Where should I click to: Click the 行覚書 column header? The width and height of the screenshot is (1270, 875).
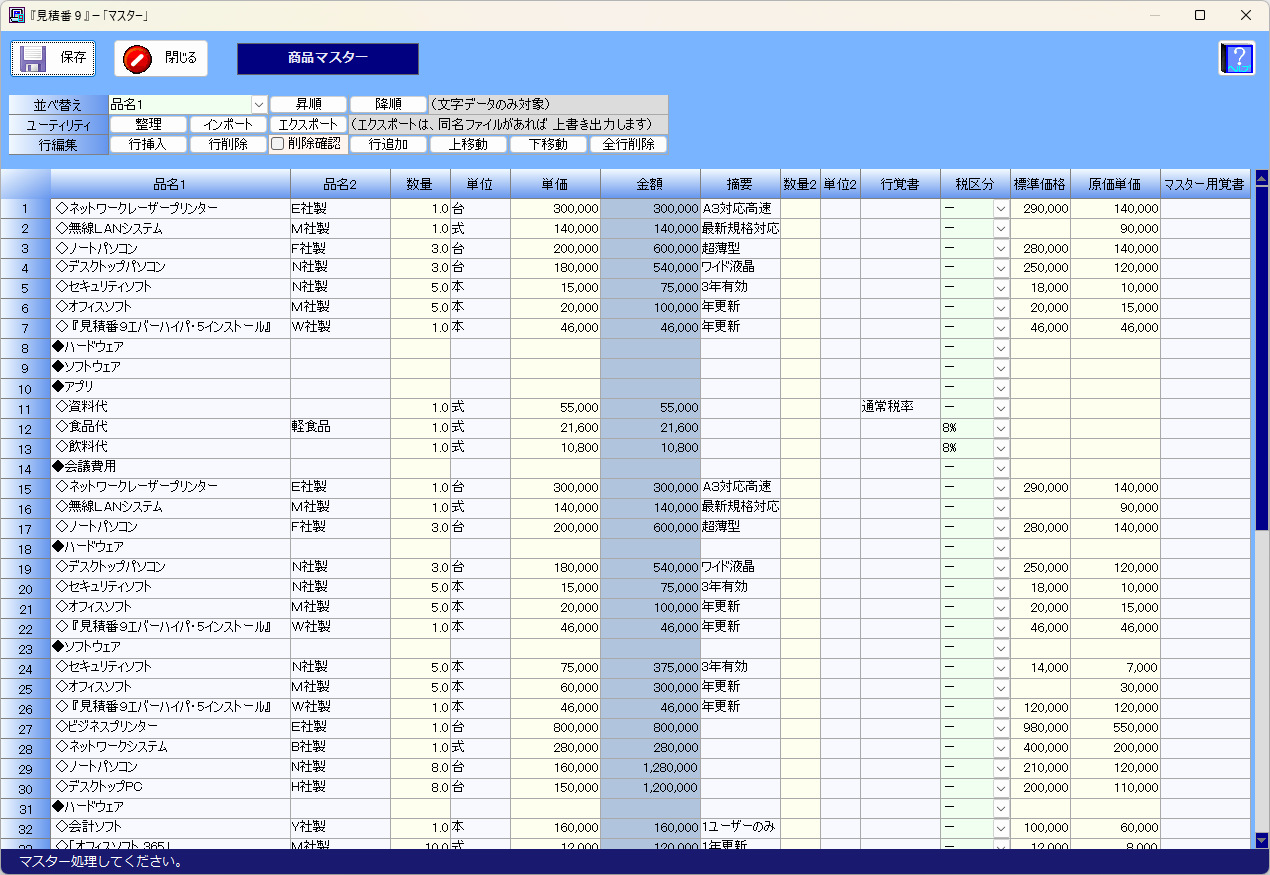pos(900,184)
